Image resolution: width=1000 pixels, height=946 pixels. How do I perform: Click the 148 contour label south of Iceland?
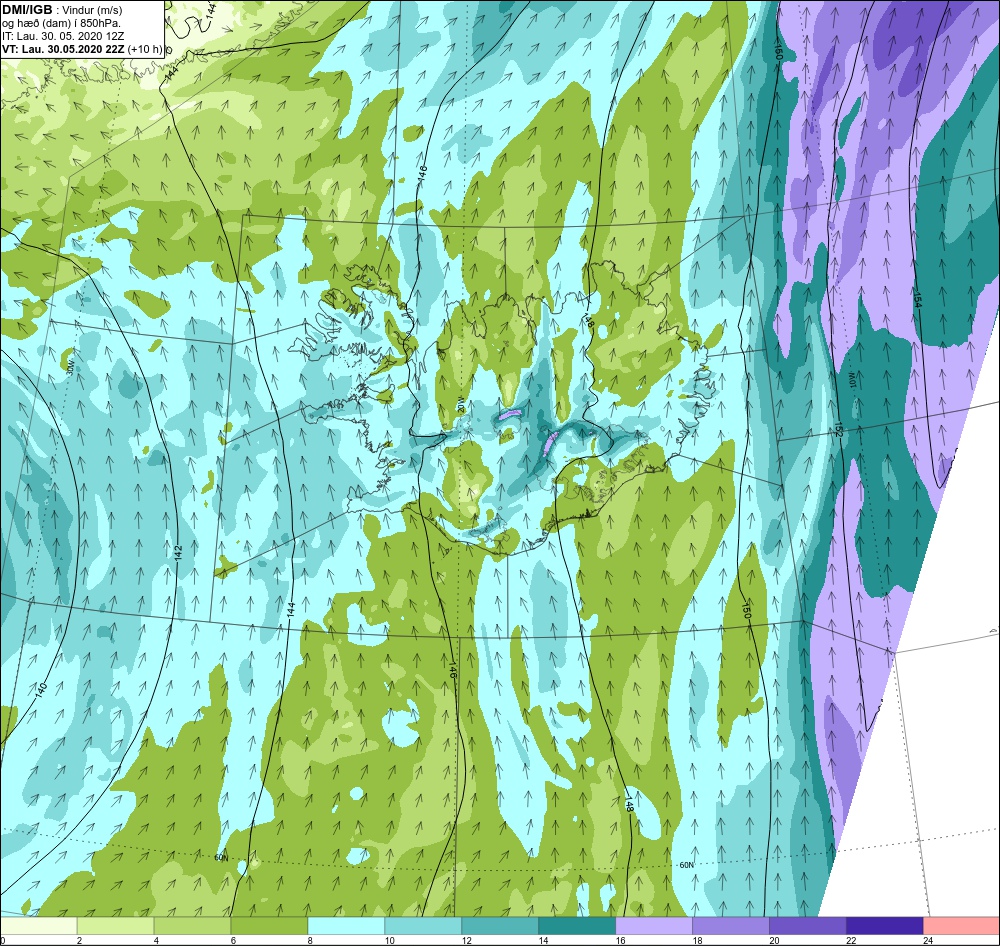coord(629,803)
